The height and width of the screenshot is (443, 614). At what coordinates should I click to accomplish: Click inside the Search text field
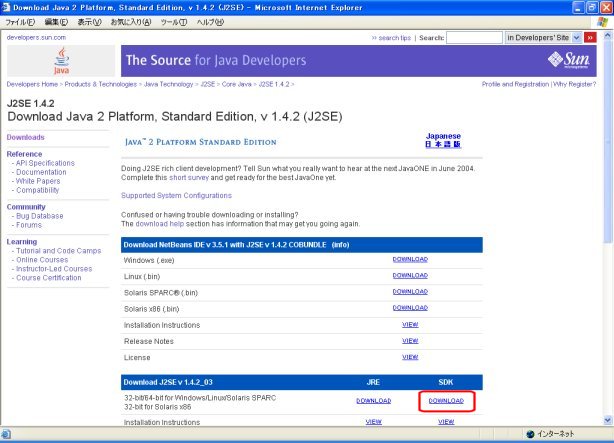click(473, 37)
